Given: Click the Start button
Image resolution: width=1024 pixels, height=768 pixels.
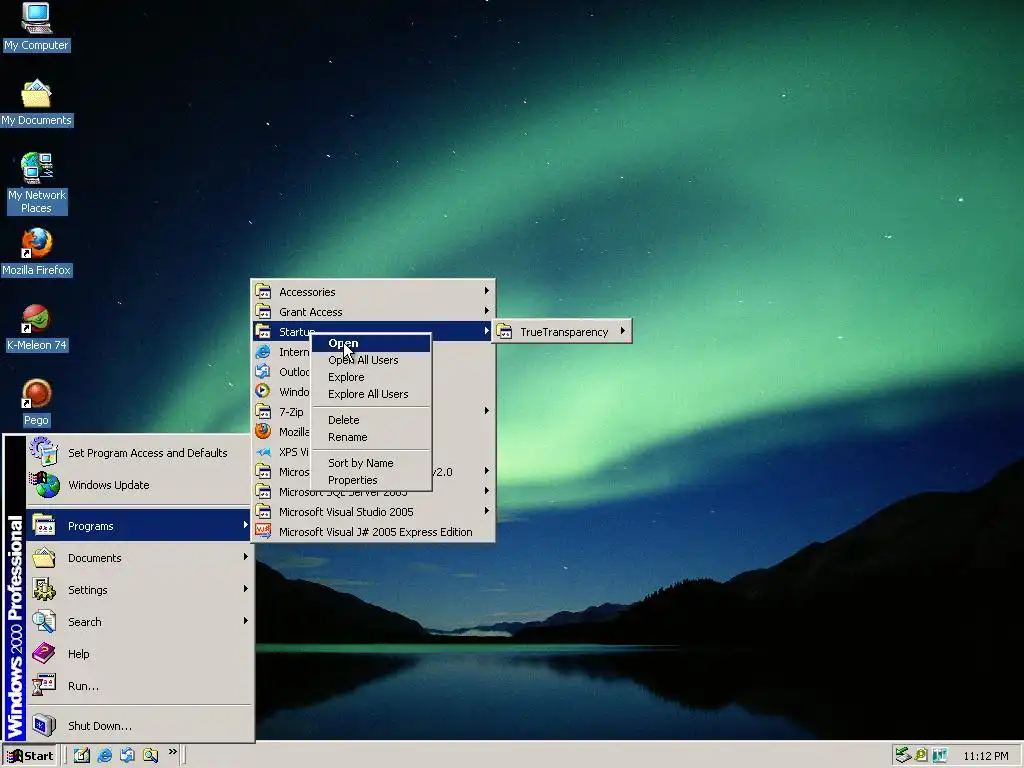Looking at the screenshot, I should click(x=30, y=756).
